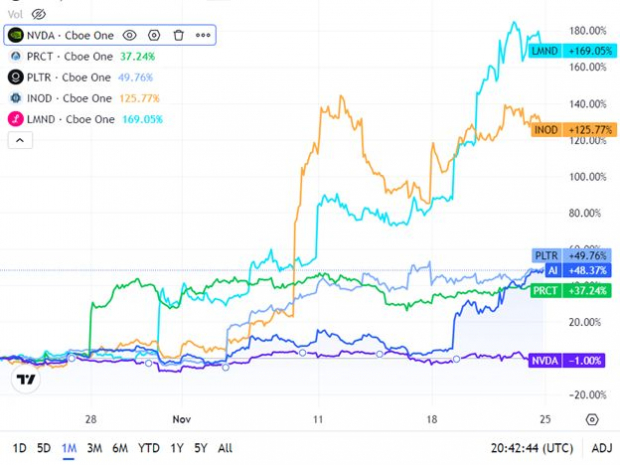
Task: Open NVDA series settings hexagon icon
Action: 154,35
